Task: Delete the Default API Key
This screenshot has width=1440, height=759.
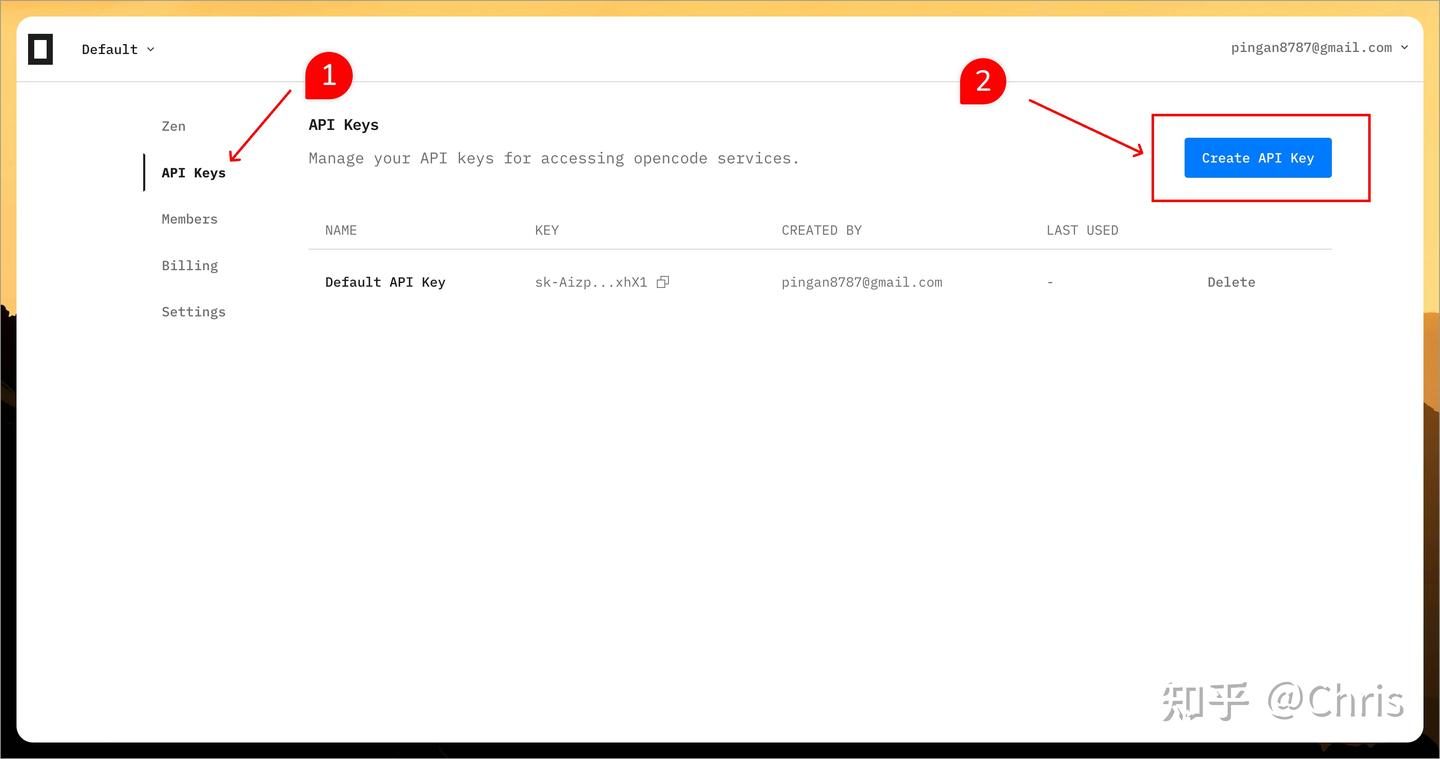Action: coord(1231,282)
